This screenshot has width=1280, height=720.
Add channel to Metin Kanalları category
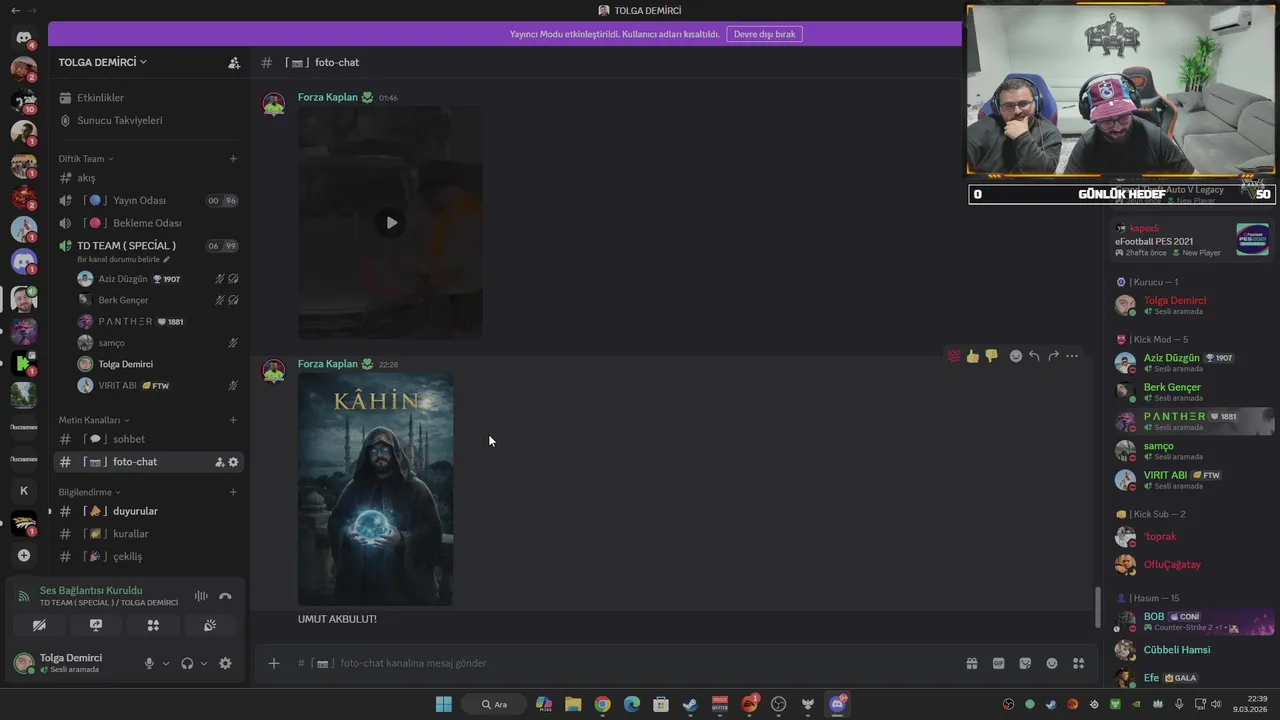(x=233, y=420)
